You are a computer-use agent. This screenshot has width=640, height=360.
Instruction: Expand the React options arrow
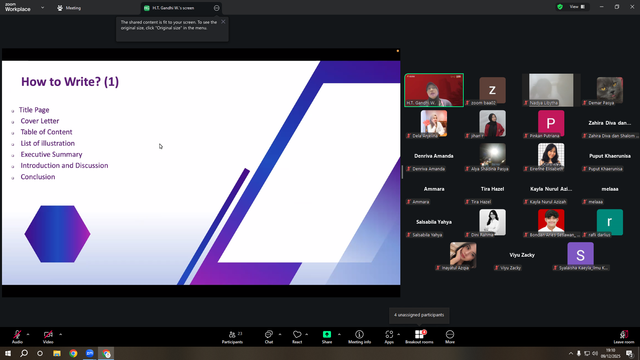click(x=307, y=334)
